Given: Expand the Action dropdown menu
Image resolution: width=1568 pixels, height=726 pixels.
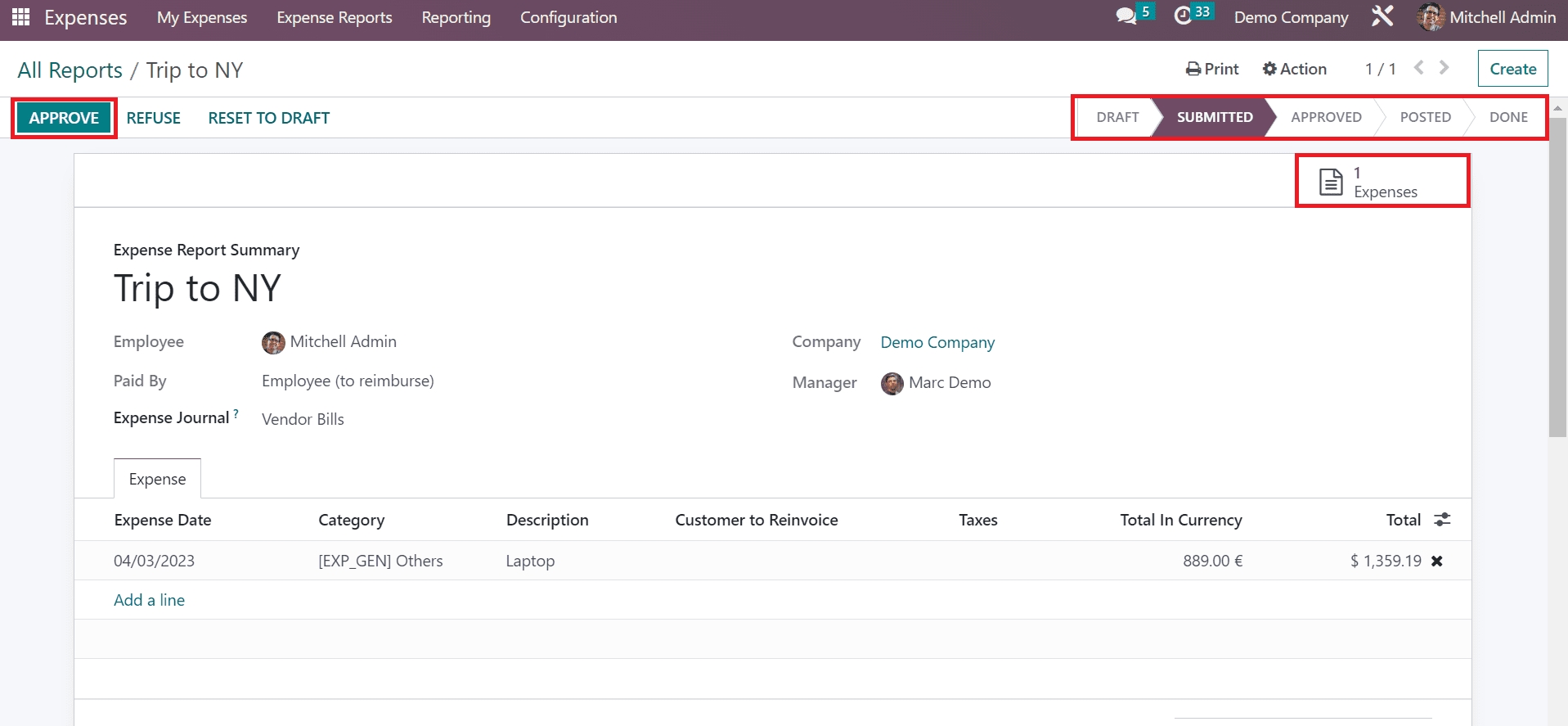Looking at the screenshot, I should point(1294,69).
